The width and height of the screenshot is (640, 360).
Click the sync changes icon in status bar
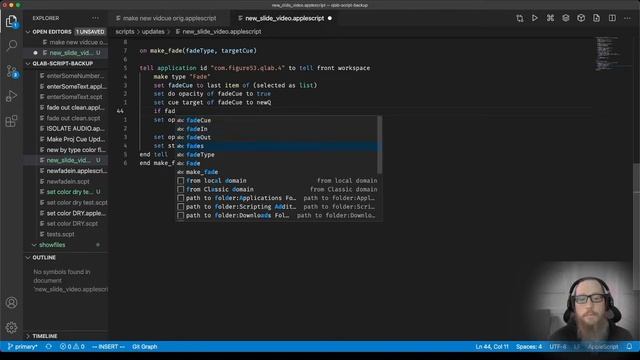[x=49, y=347]
